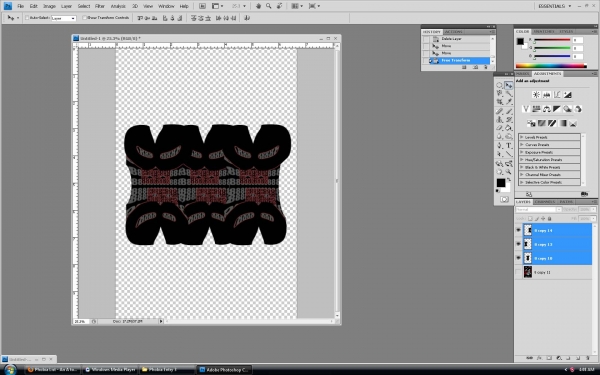Pick the Magic Wand tool
Image resolution: width=600 pixels, height=375 pixels.
(509, 94)
